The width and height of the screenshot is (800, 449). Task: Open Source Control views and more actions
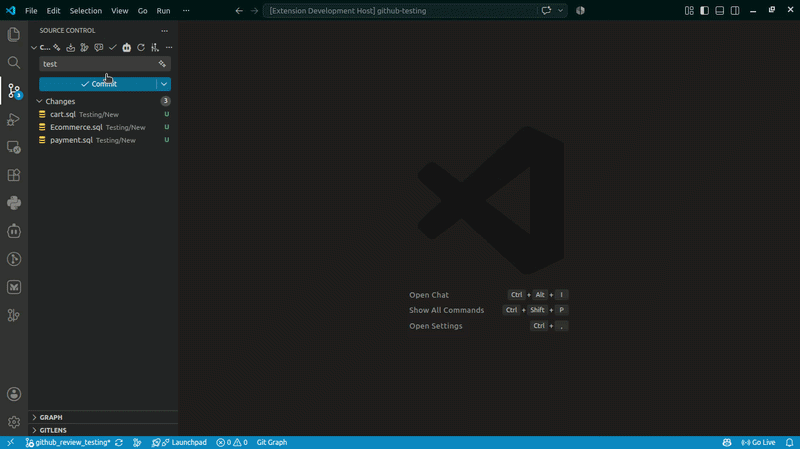click(164, 31)
